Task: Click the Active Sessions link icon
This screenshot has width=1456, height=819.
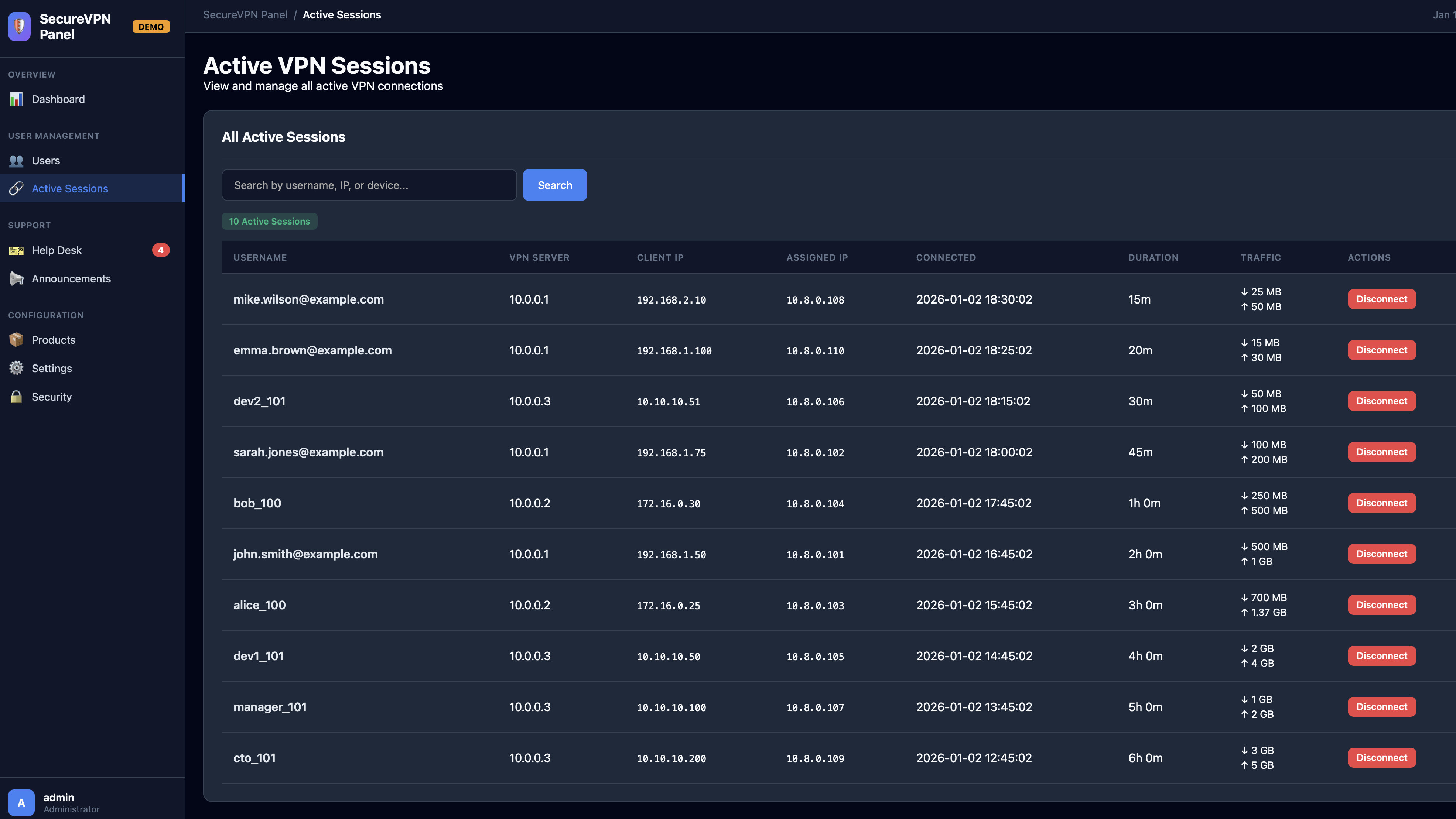Action: tap(16, 189)
